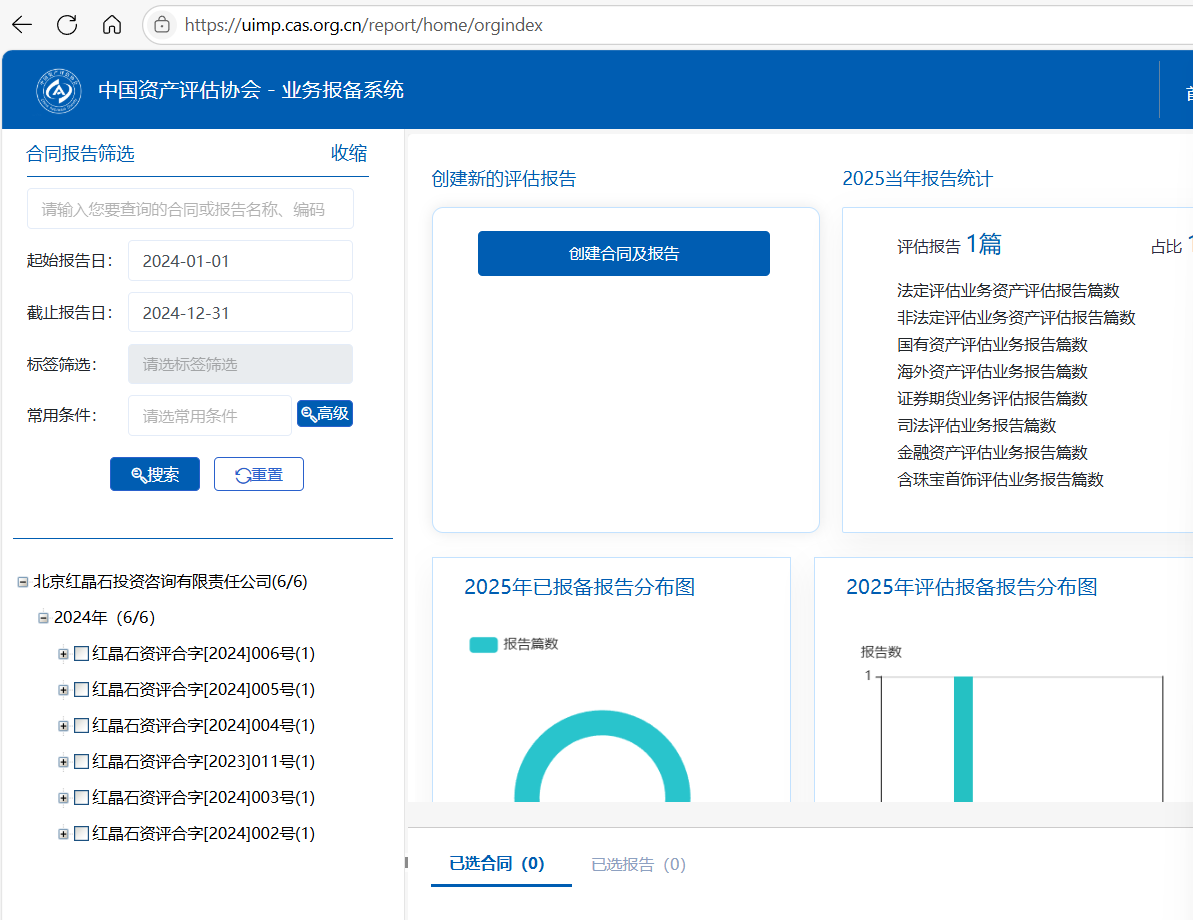The width and height of the screenshot is (1193, 920).
Task: Select the 已选合同 tab
Action: pos(497,864)
